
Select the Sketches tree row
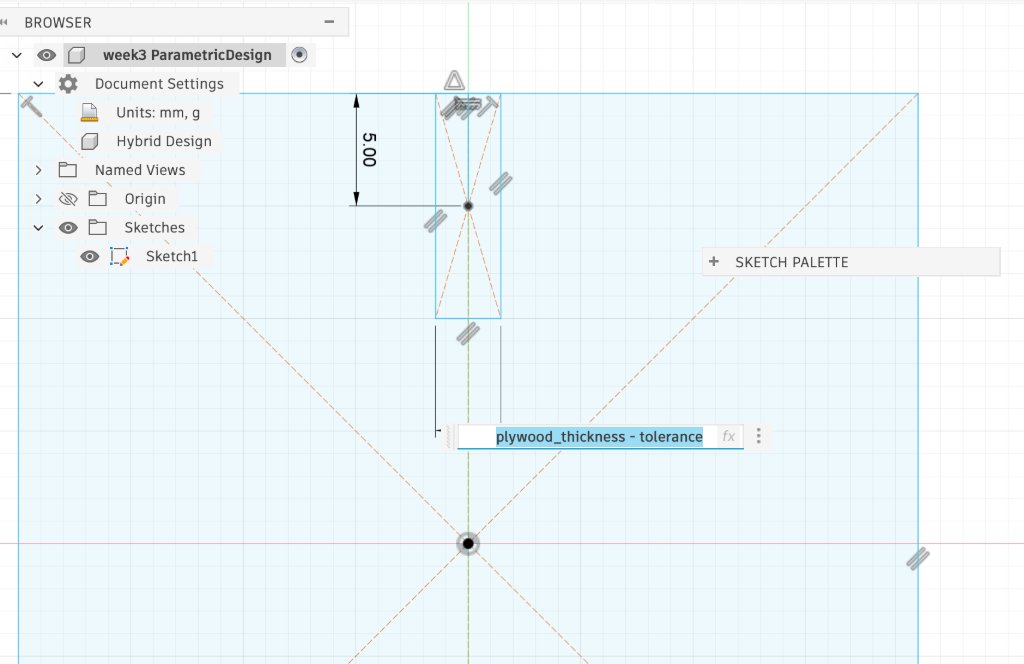[x=154, y=227]
